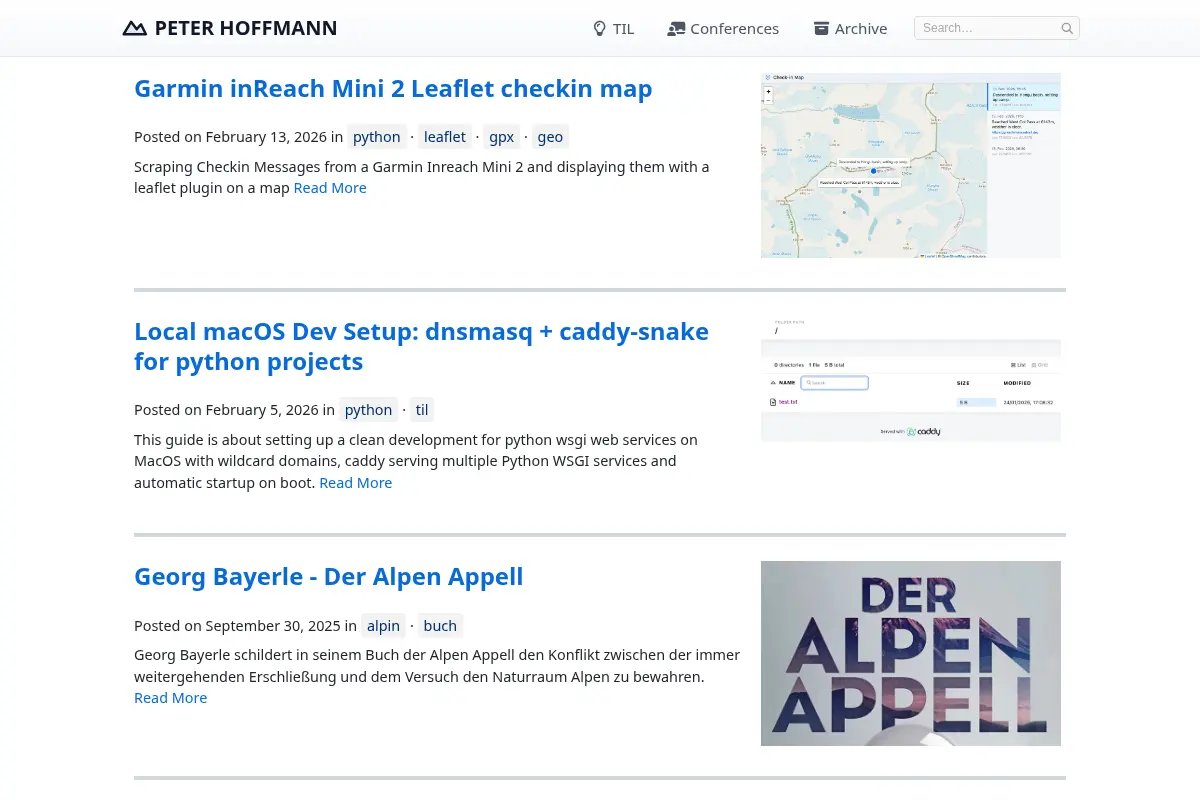Open the Archive menu item

pos(850,28)
